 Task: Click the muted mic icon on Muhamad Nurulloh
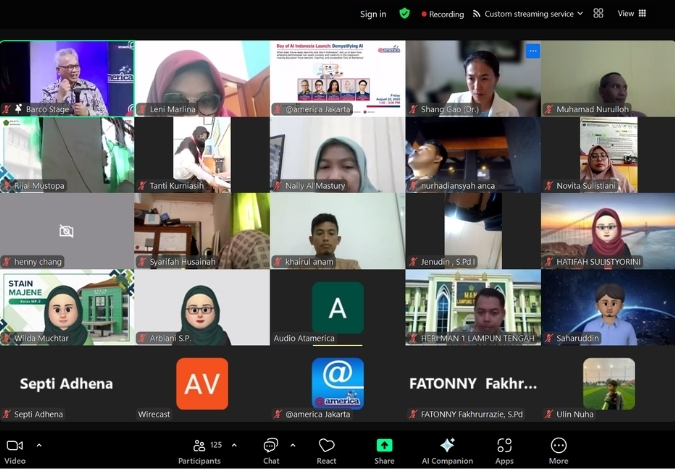click(548, 109)
